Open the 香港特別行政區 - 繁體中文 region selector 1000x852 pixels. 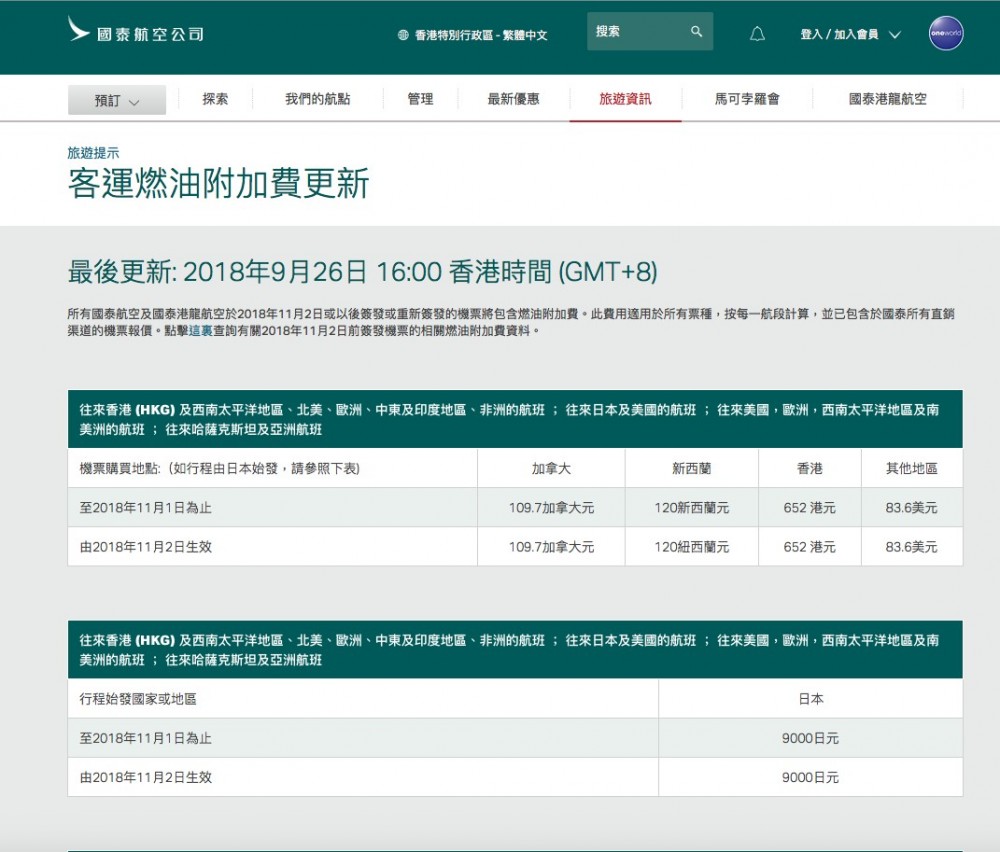(468, 32)
